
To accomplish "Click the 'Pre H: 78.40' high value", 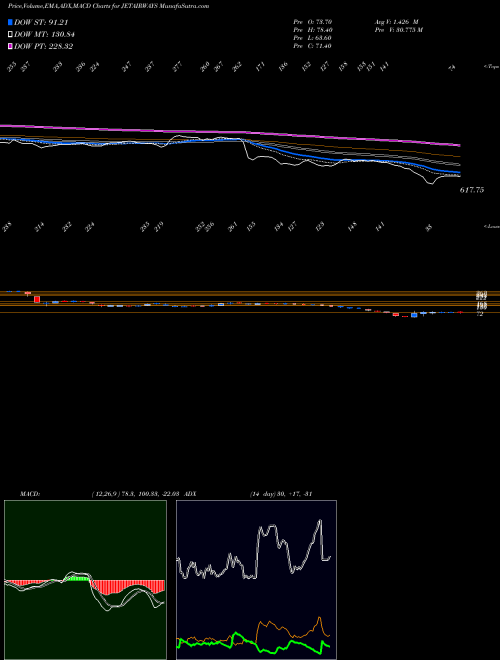I will click(x=312, y=30).
